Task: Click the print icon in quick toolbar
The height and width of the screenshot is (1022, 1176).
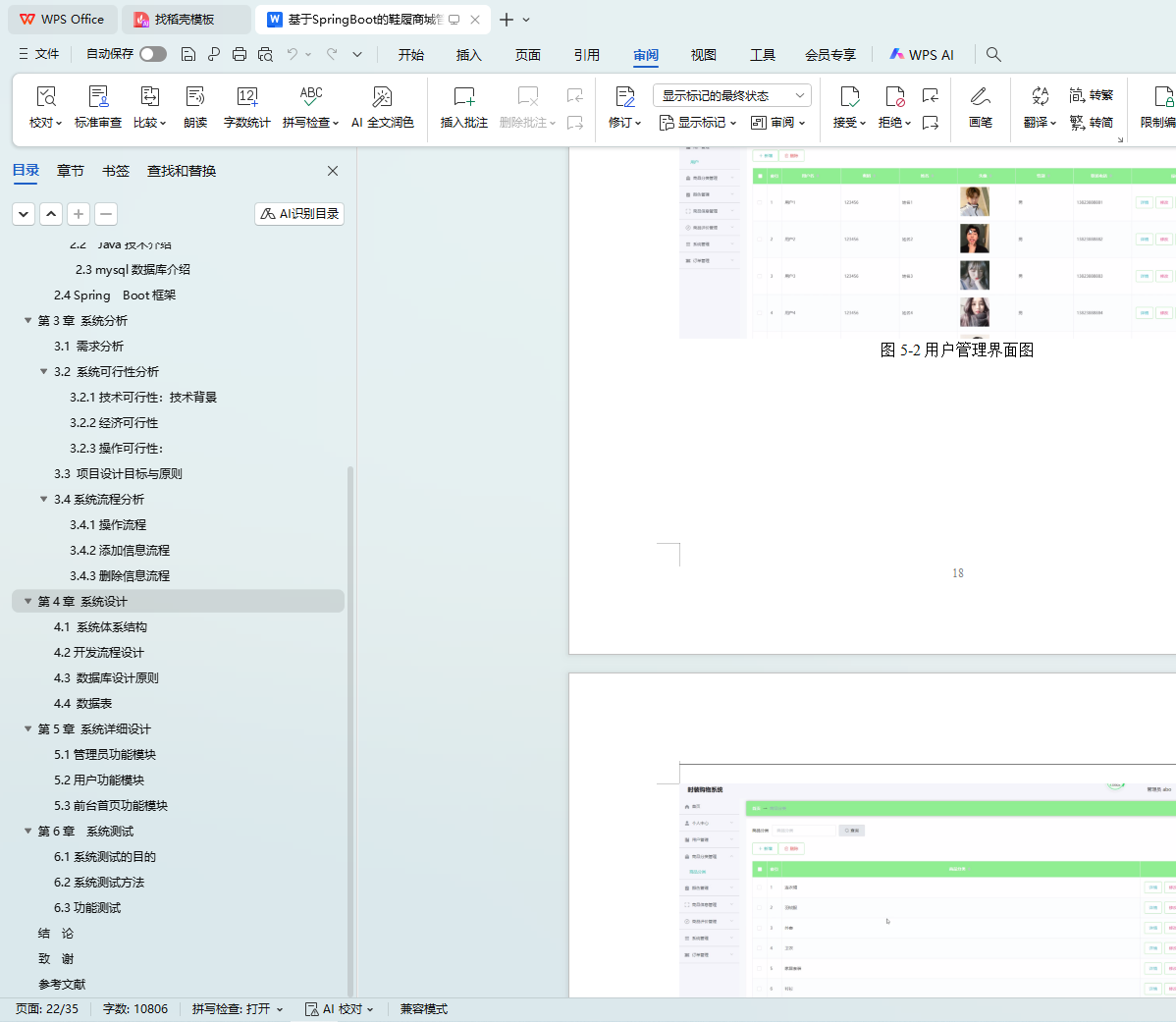Action: point(240,54)
